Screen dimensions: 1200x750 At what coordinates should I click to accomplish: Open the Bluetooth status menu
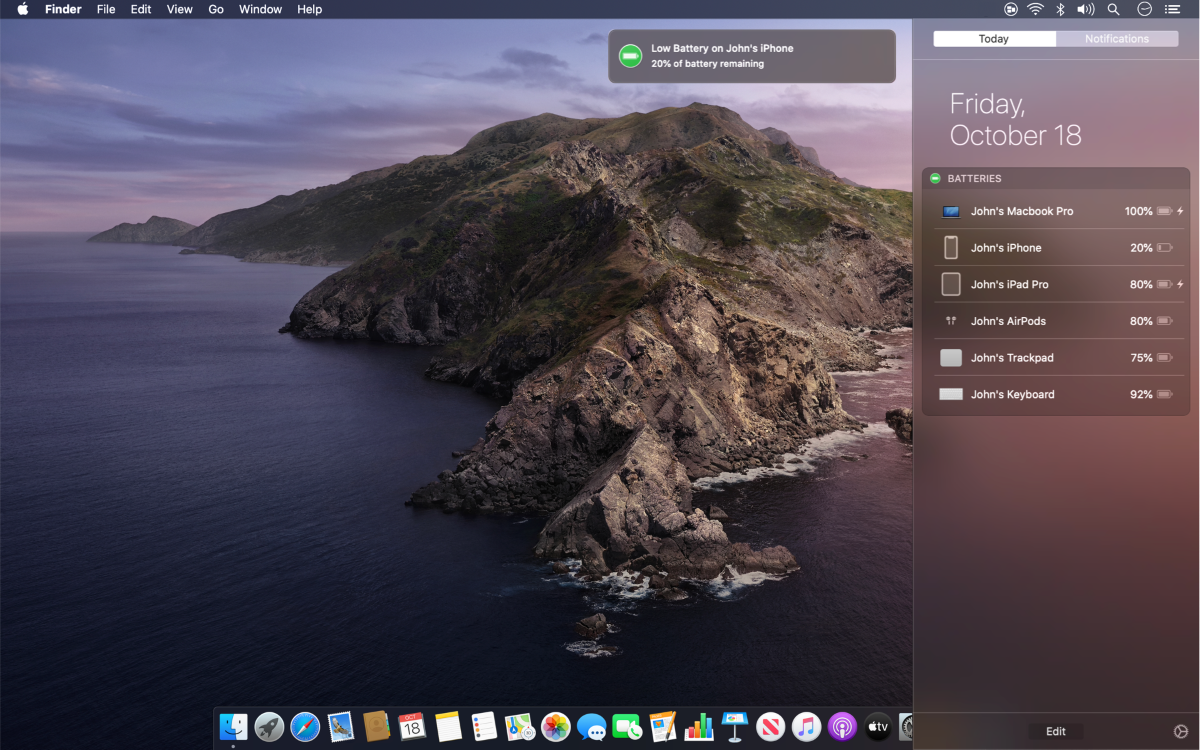coord(1060,9)
